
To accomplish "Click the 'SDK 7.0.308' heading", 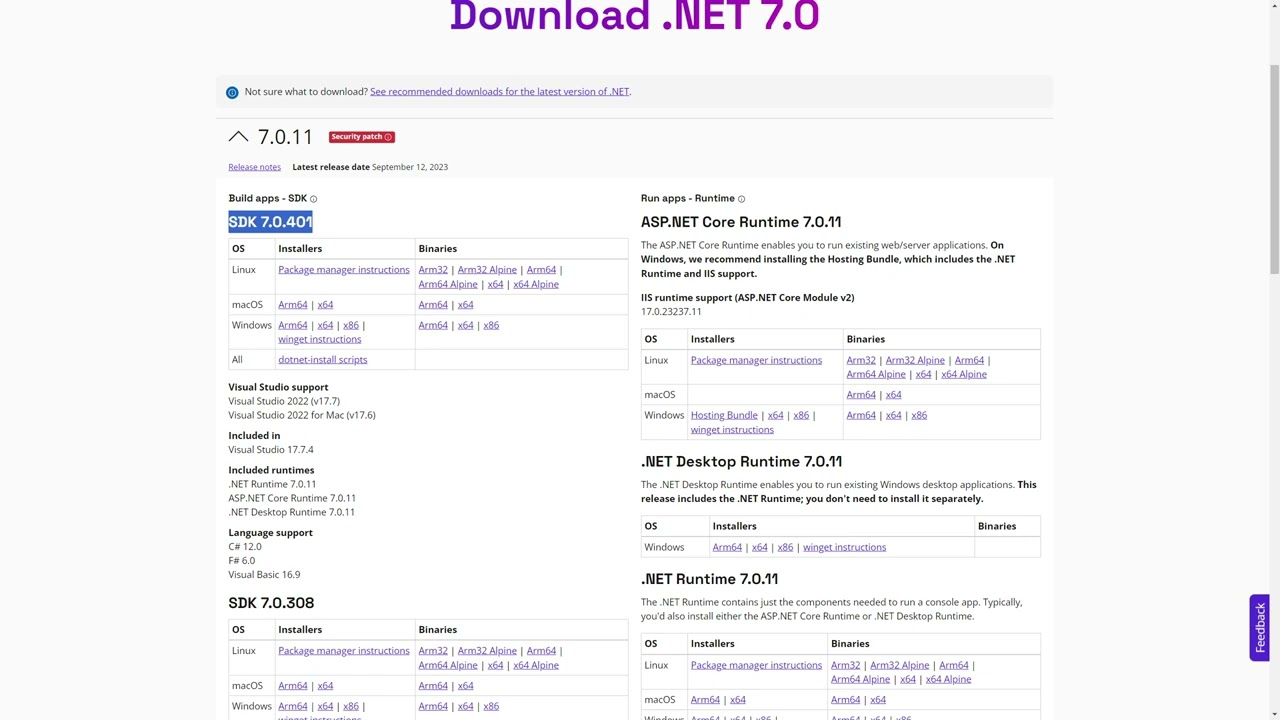I will coord(271,603).
